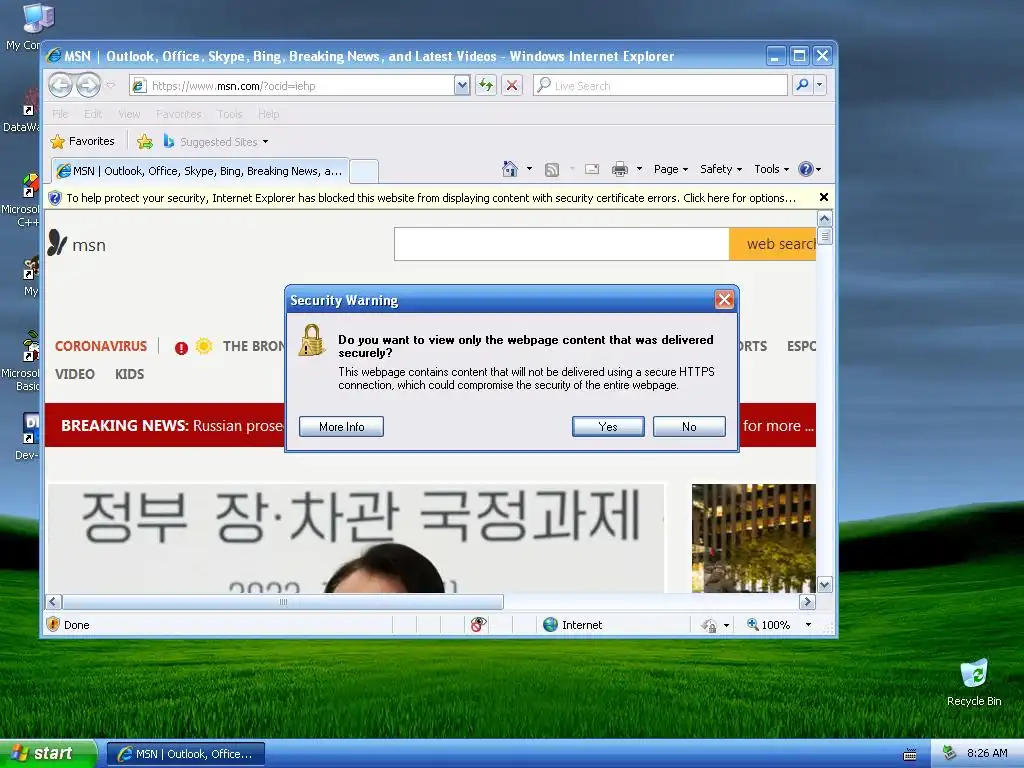This screenshot has height=768, width=1024.
Task: Click the RSS feeds icon
Action: coord(552,170)
